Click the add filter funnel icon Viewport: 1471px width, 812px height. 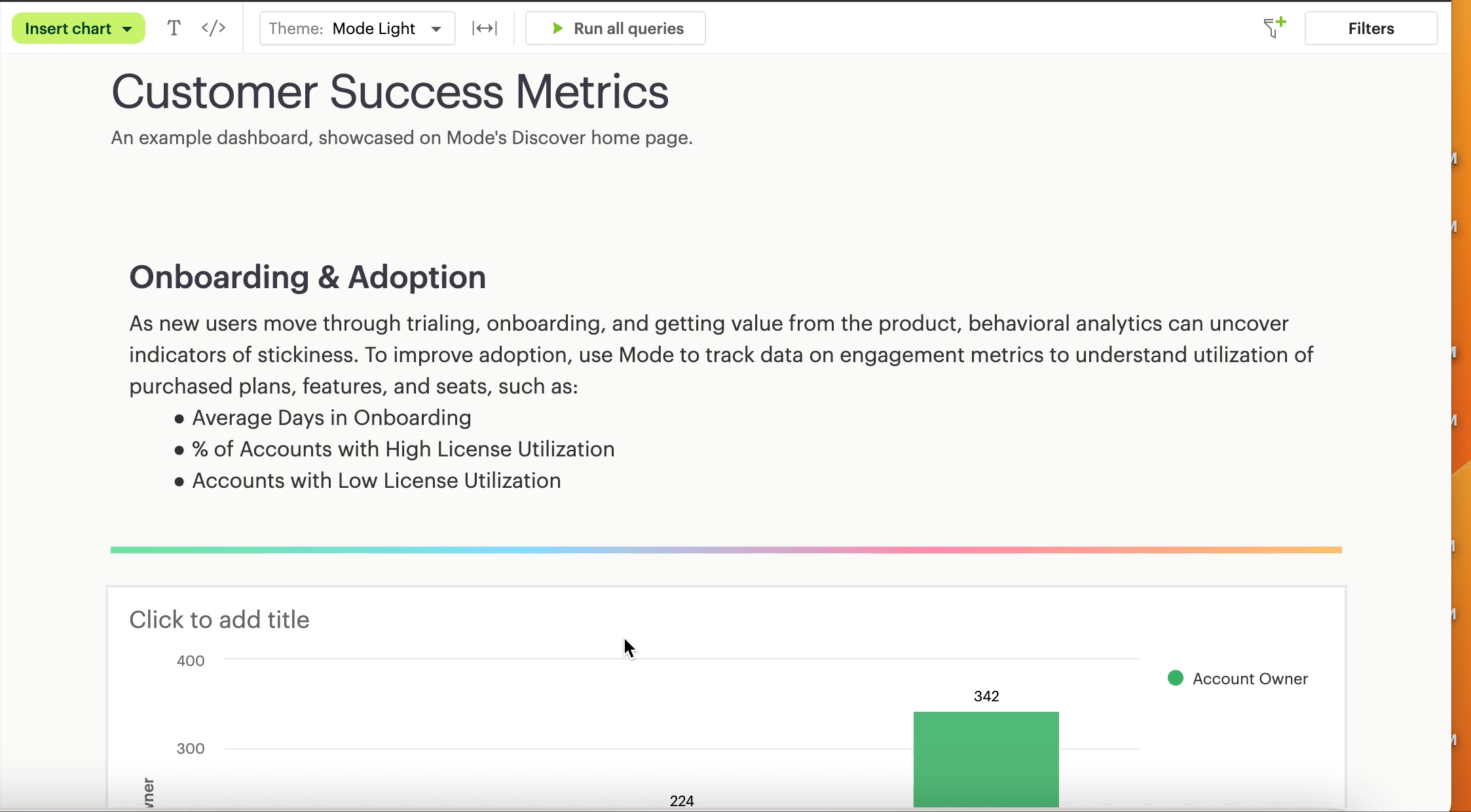click(x=1274, y=28)
